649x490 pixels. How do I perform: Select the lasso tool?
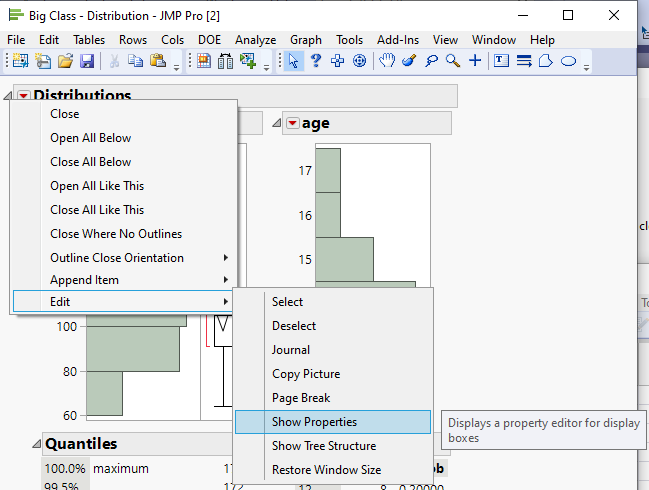[x=431, y=61]
